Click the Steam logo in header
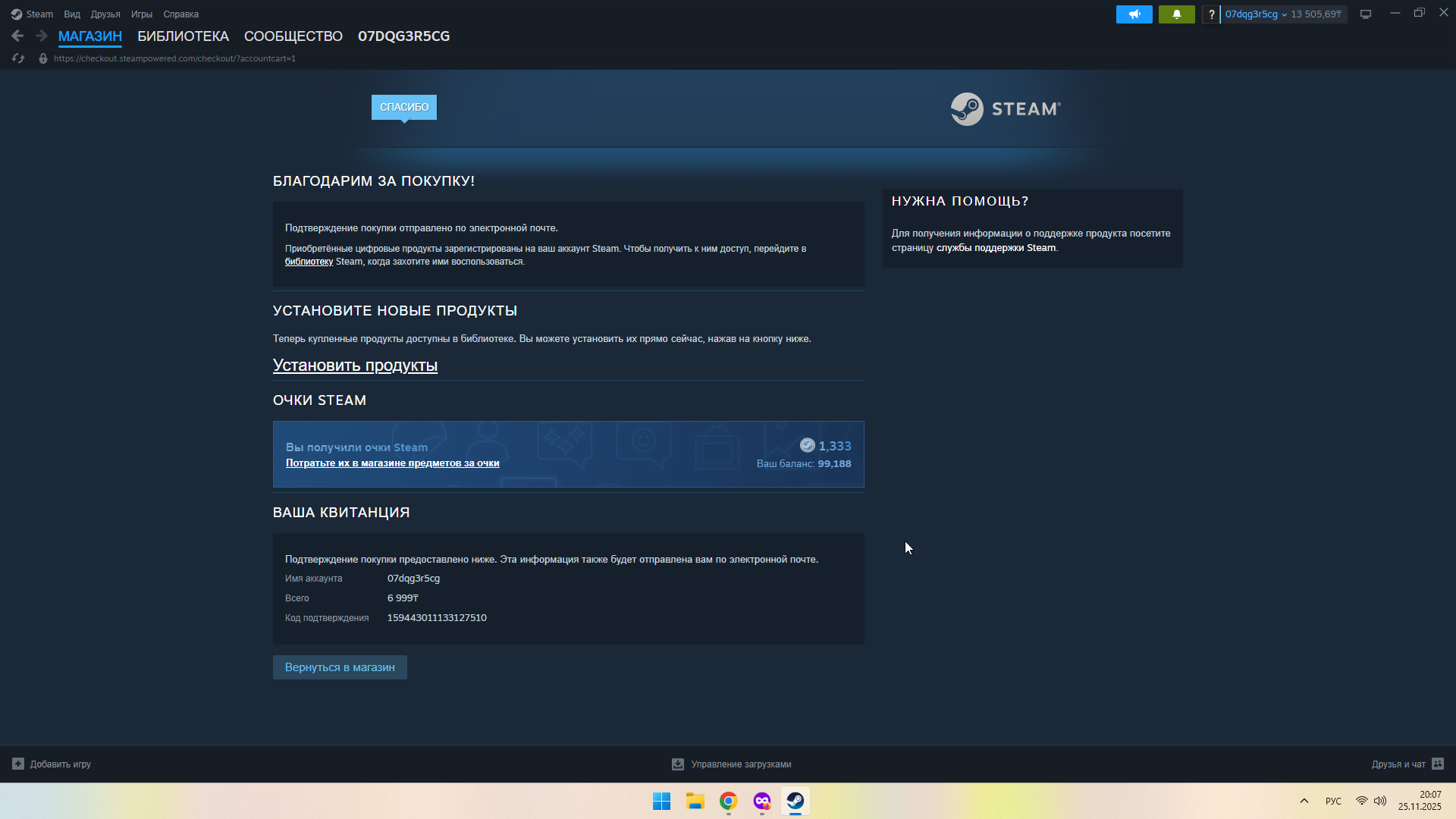 pyautogui.click(x=1006, y=109)
